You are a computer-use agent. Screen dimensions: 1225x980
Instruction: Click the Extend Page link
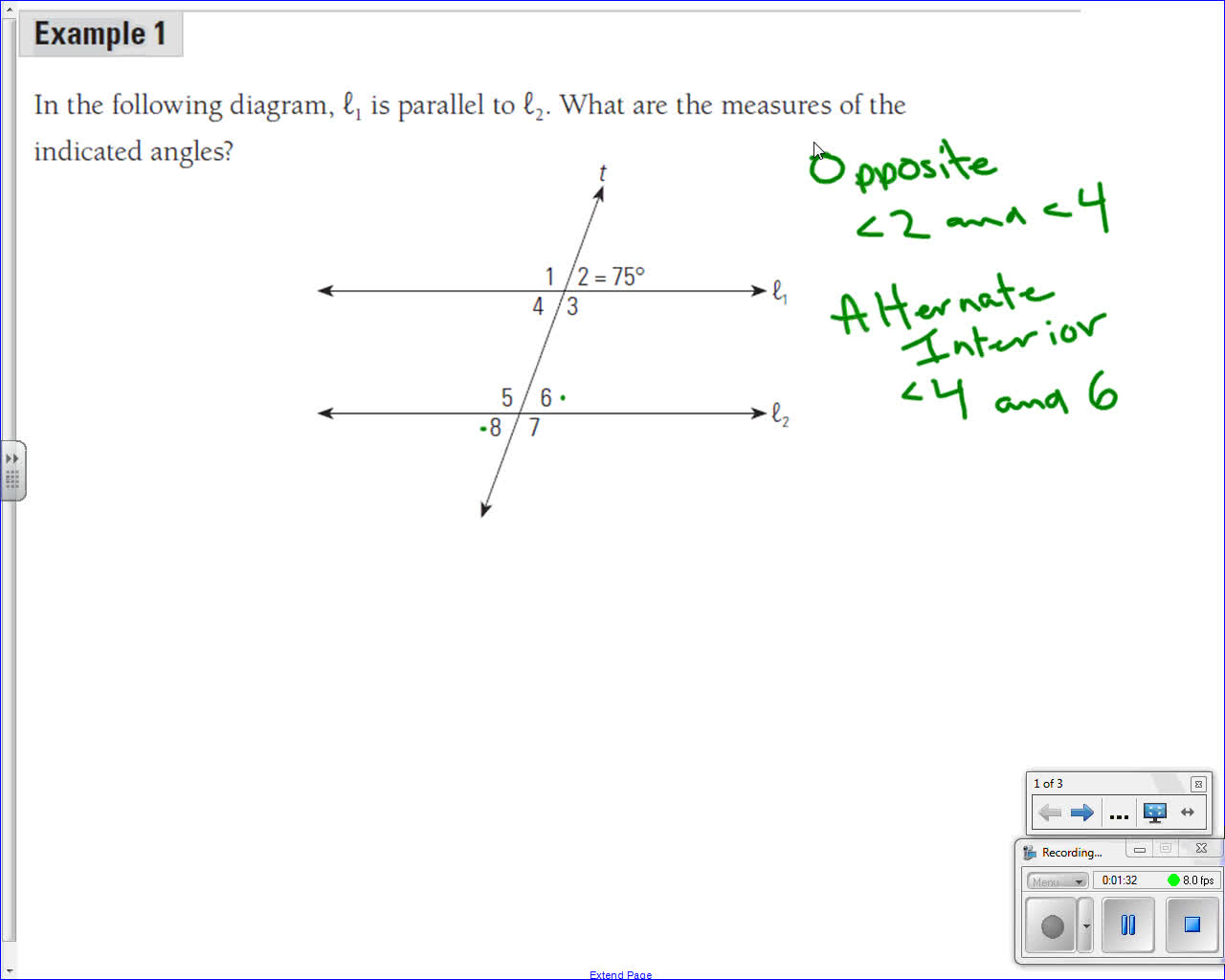click(620, 974)
